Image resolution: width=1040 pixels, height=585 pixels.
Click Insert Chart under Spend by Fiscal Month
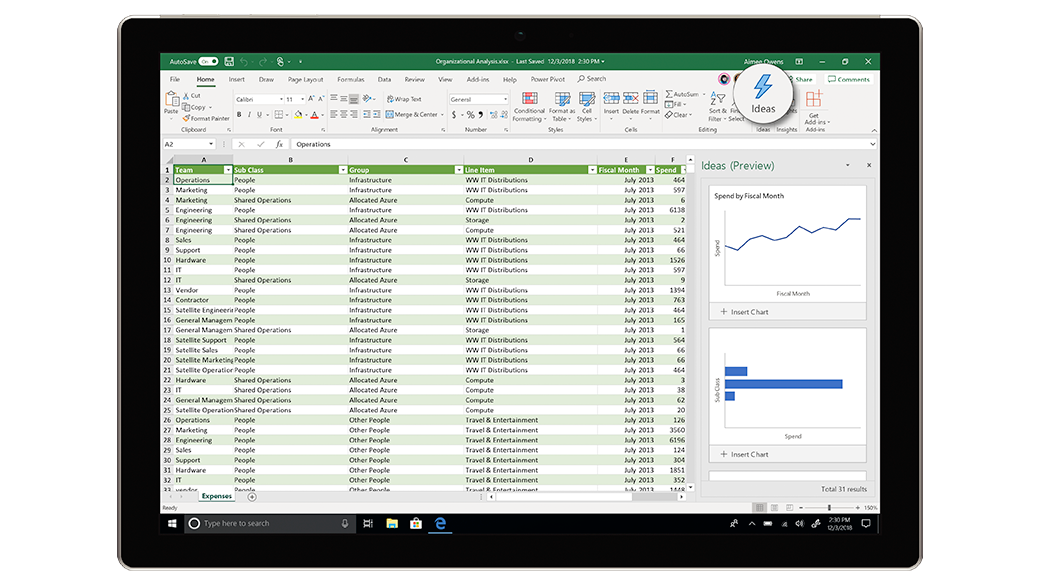(x=745, y=312)
